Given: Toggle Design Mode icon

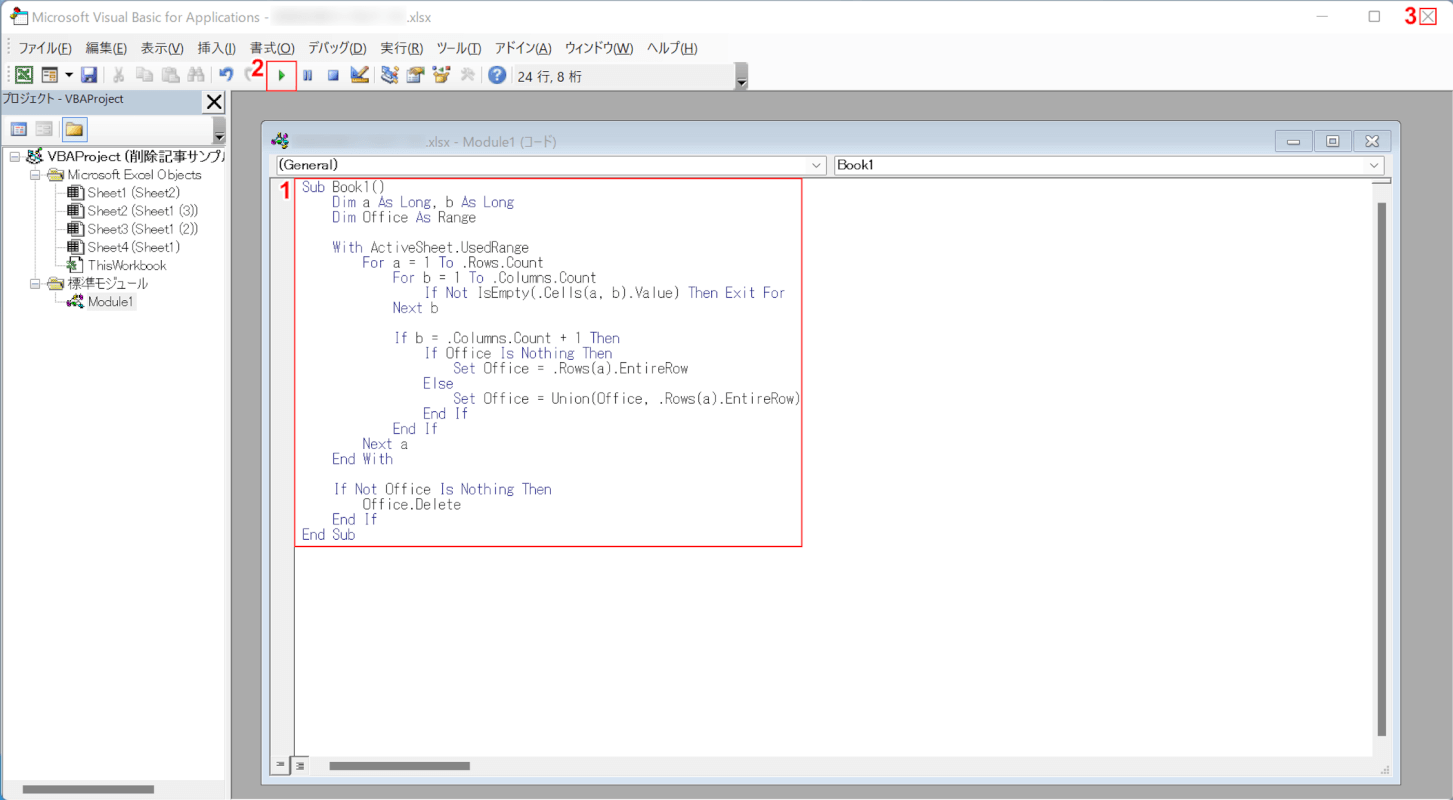Looking at the screenshot, I should coord(360,75).
